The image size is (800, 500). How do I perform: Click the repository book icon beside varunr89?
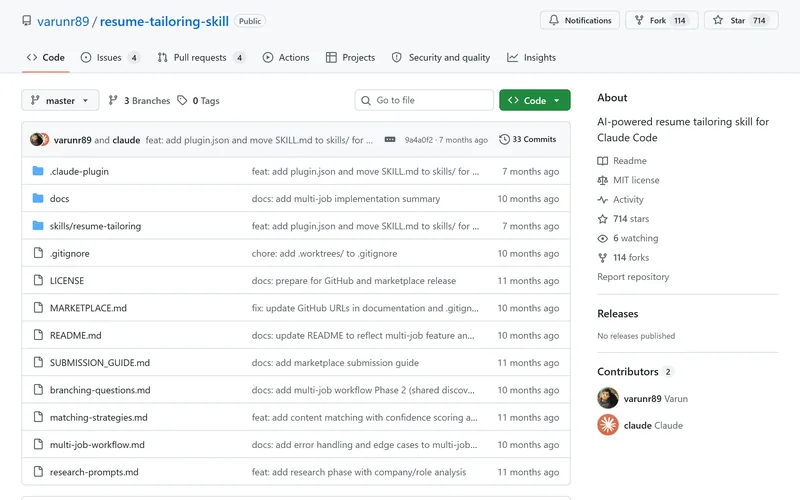point(27,21)
